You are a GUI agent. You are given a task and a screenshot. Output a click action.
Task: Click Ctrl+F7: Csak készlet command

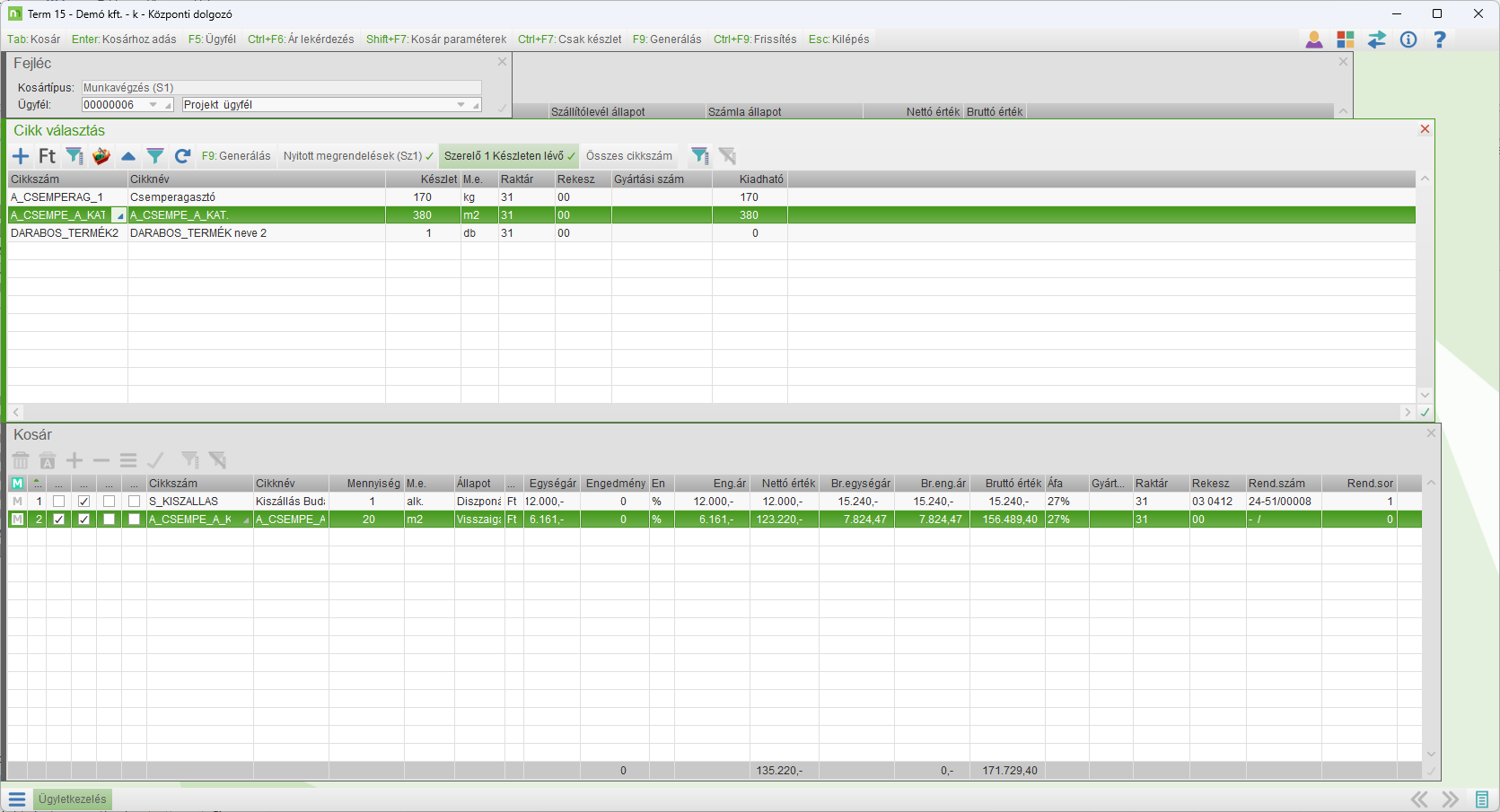[x=570, y=39]
